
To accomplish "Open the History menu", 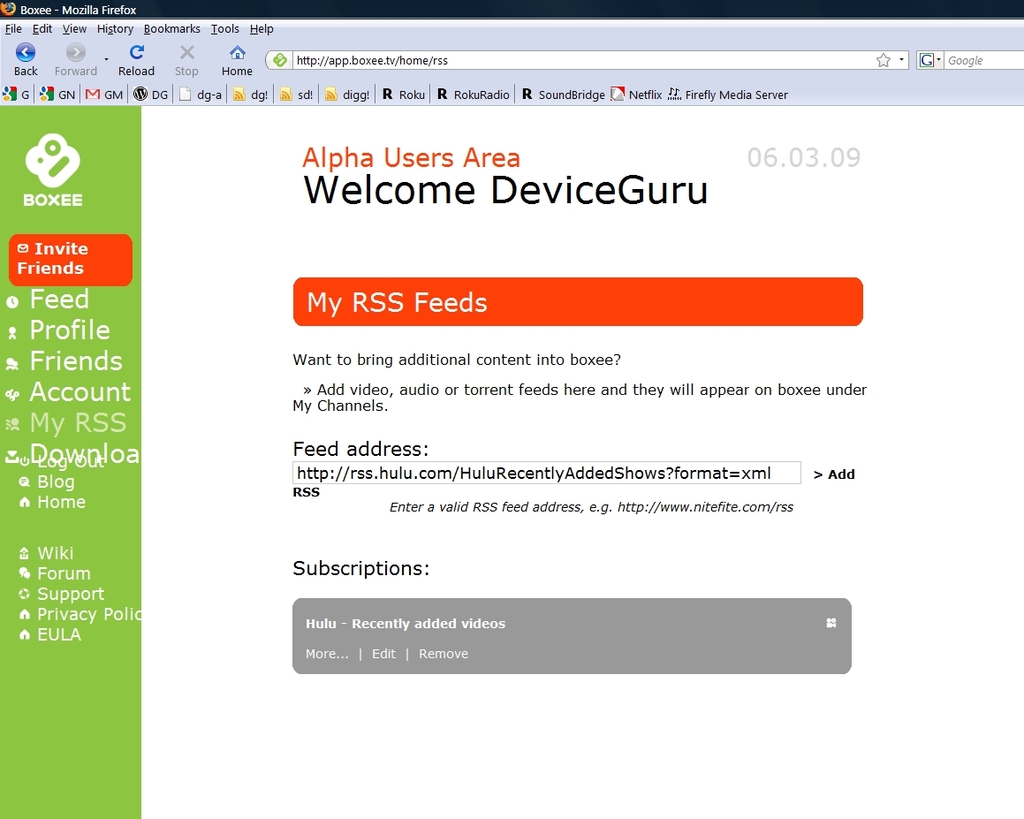I will click(115, 29).
